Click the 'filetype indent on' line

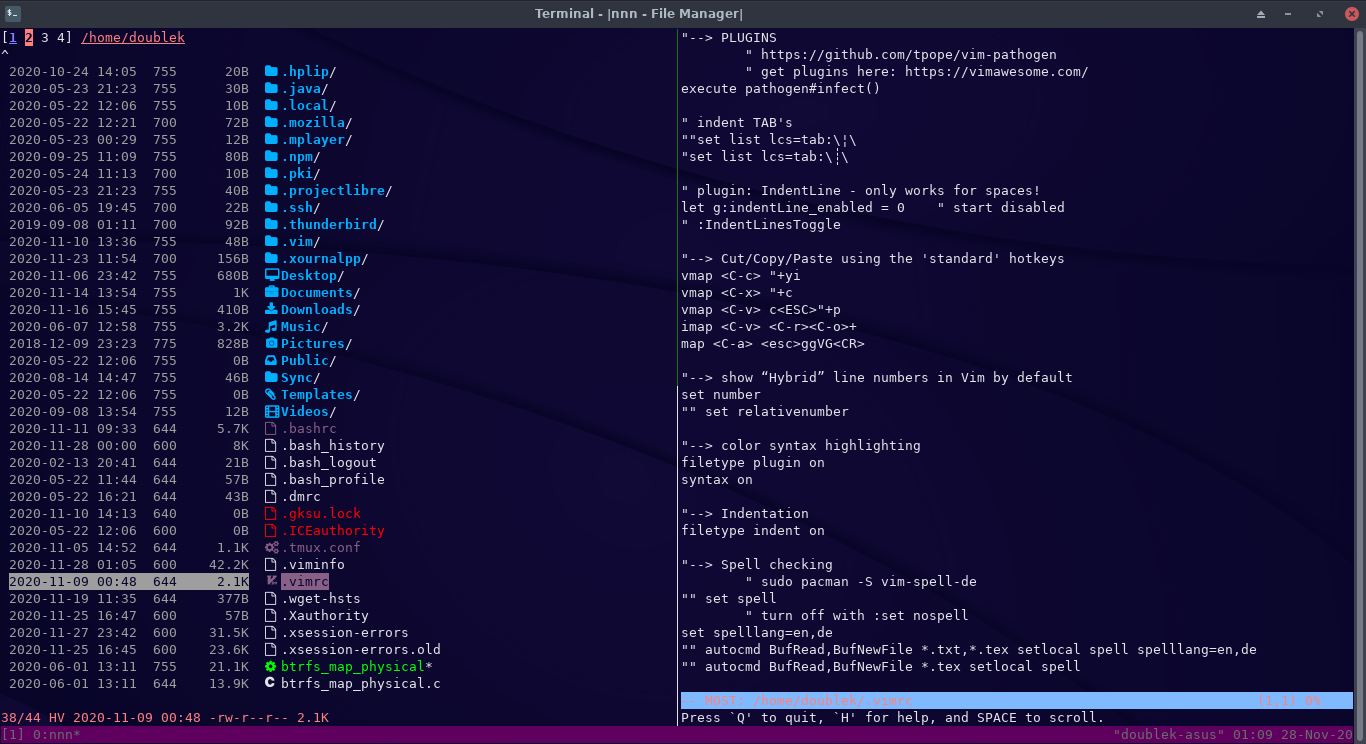tap(753, 531)
